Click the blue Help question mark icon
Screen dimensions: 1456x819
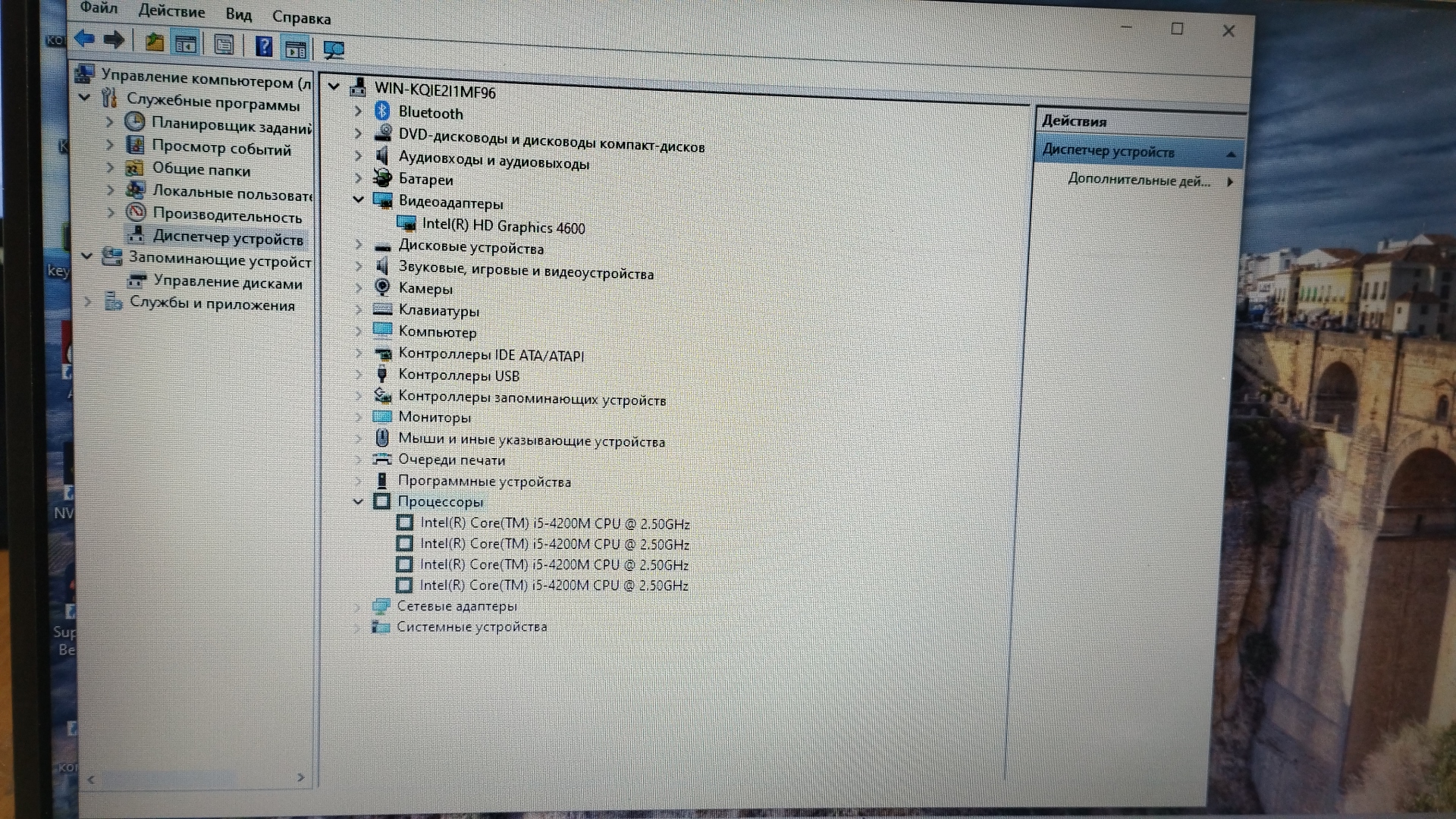(263, 47)
